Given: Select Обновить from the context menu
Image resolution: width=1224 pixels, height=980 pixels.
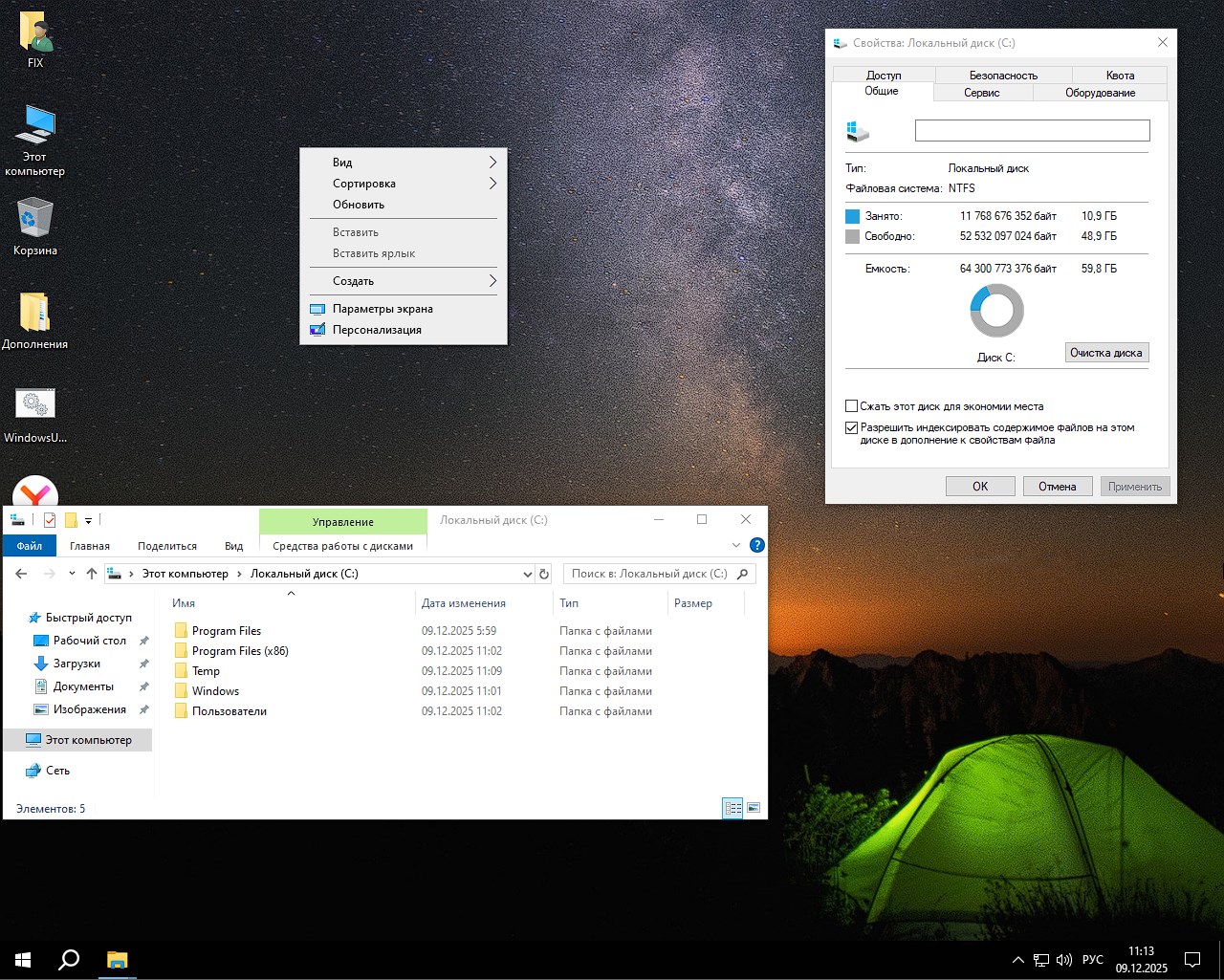Looking at the screenshot, I should tap(357, 204).
